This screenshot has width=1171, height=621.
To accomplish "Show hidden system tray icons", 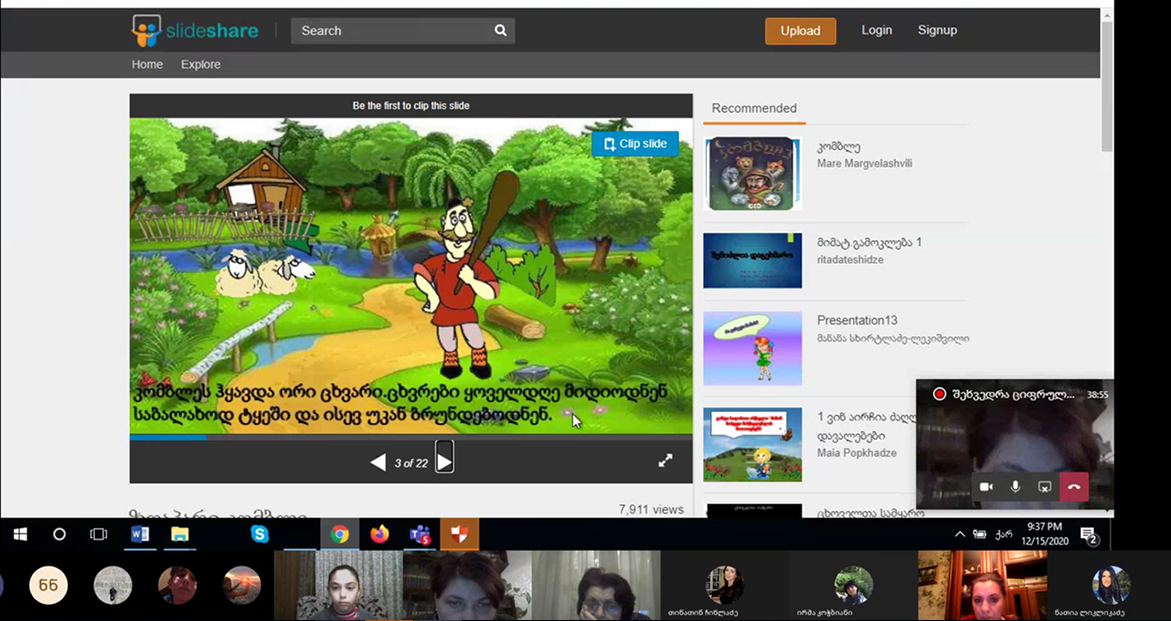I will pyautogui.click(x=960, y=534).
